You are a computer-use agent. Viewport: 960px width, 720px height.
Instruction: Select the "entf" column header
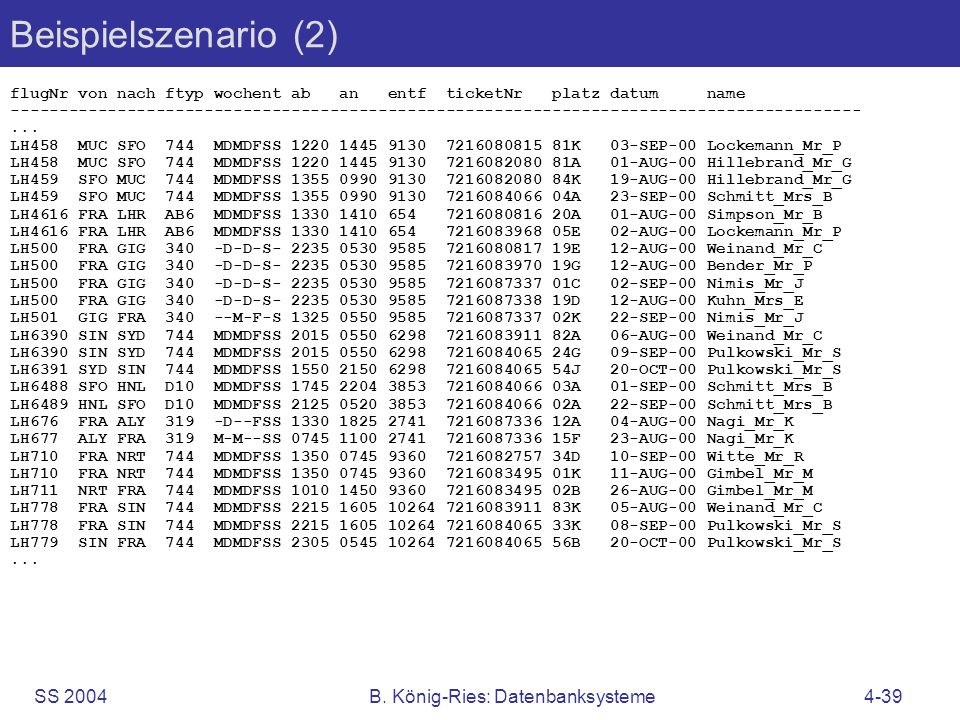[x=407, y=94]
